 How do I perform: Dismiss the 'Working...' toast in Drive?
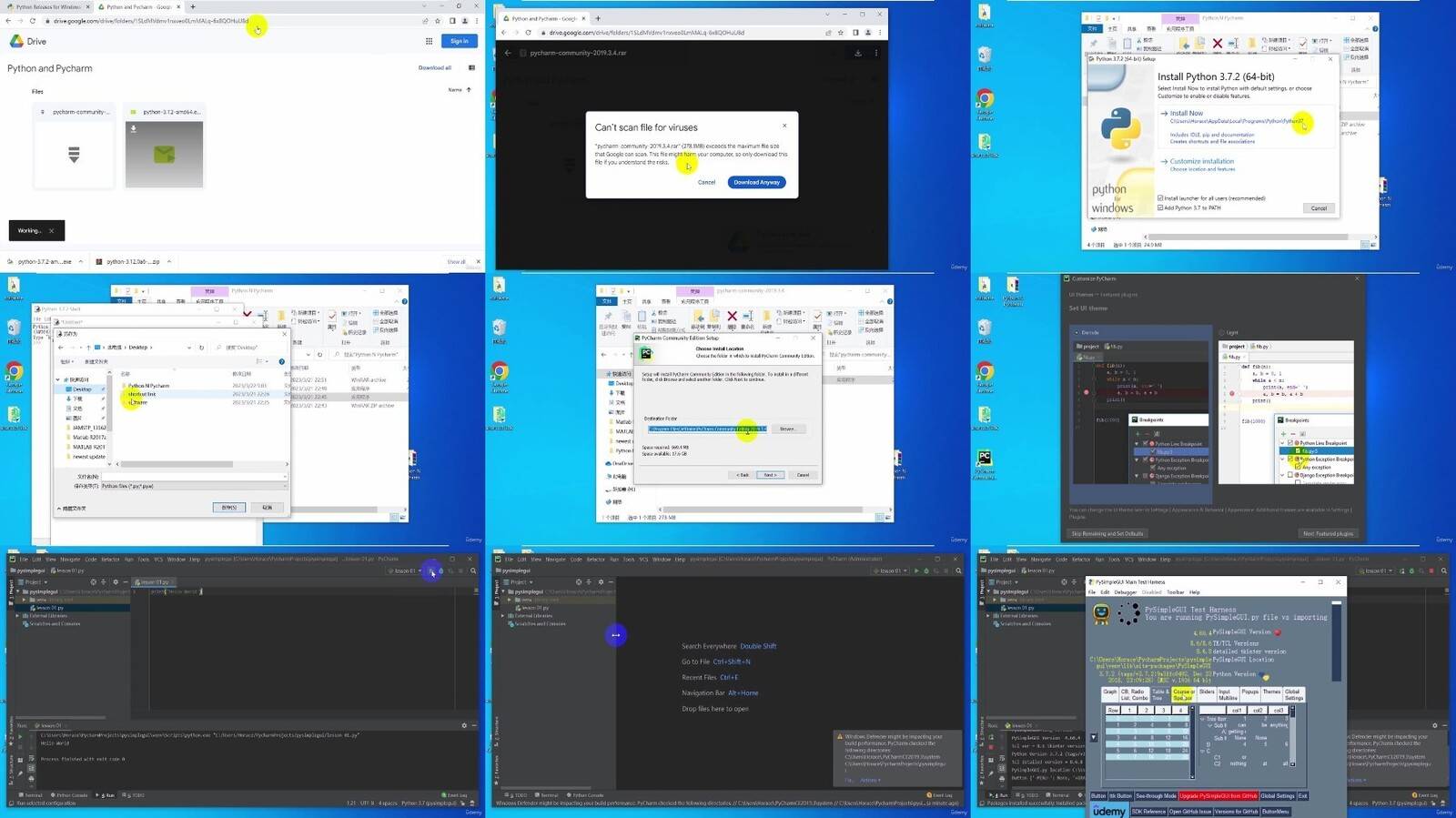51,230
